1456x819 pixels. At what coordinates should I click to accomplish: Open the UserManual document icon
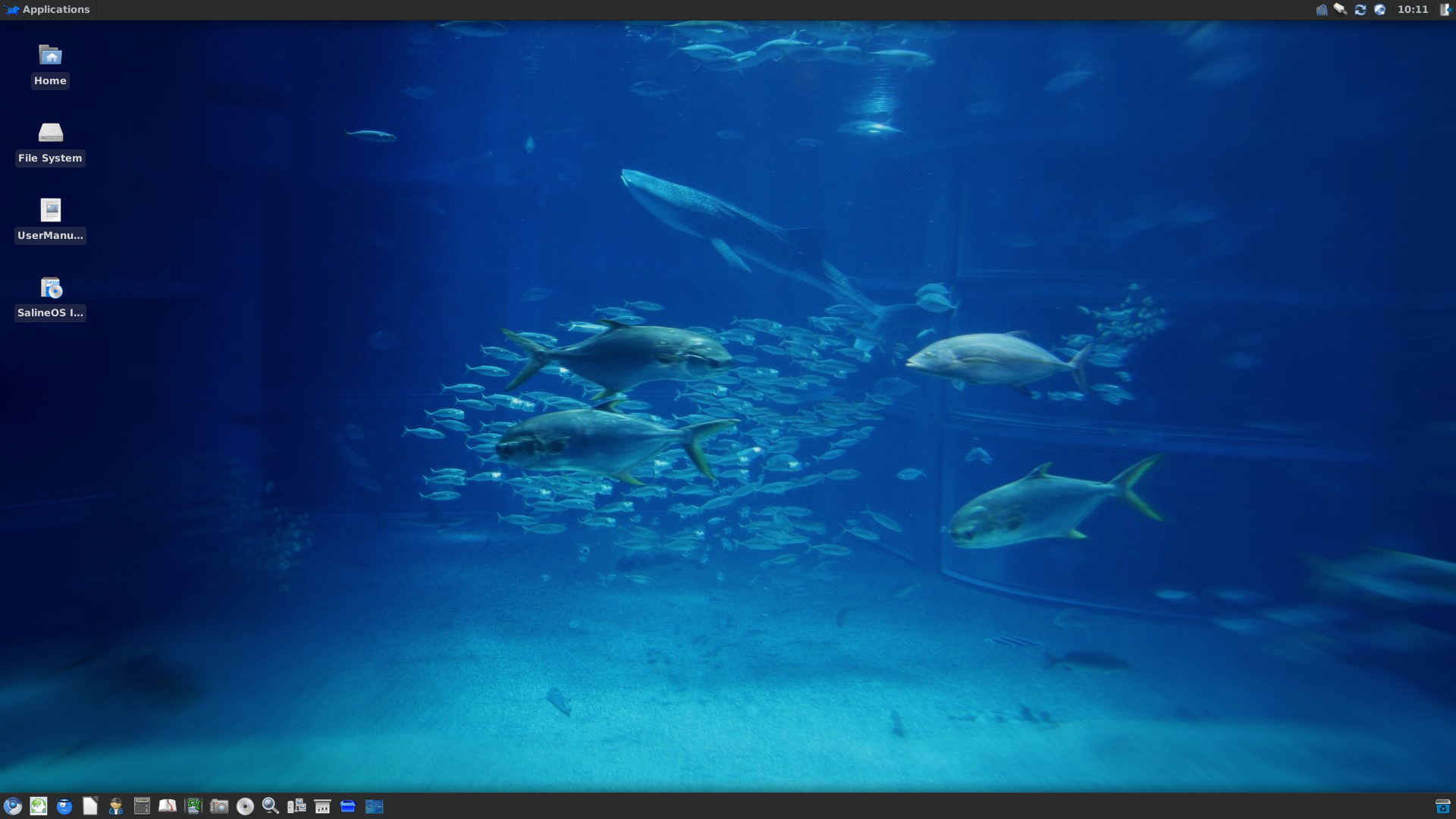50,219
